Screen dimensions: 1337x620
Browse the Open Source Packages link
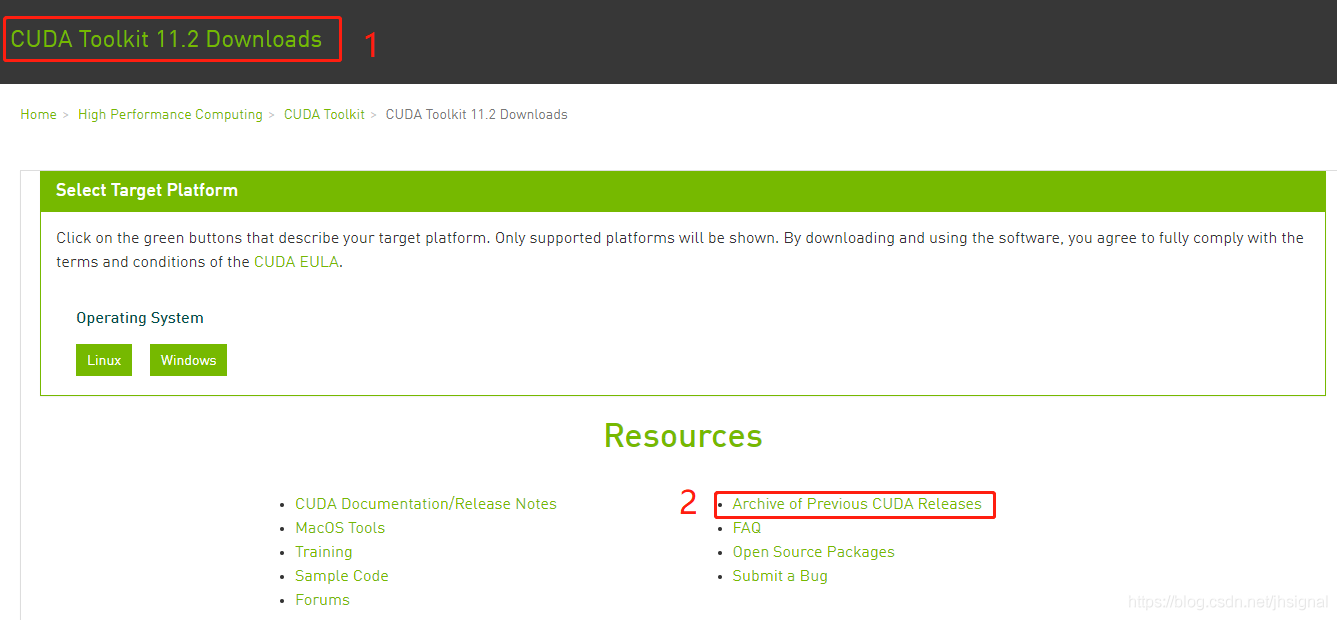tap(813, 552)
